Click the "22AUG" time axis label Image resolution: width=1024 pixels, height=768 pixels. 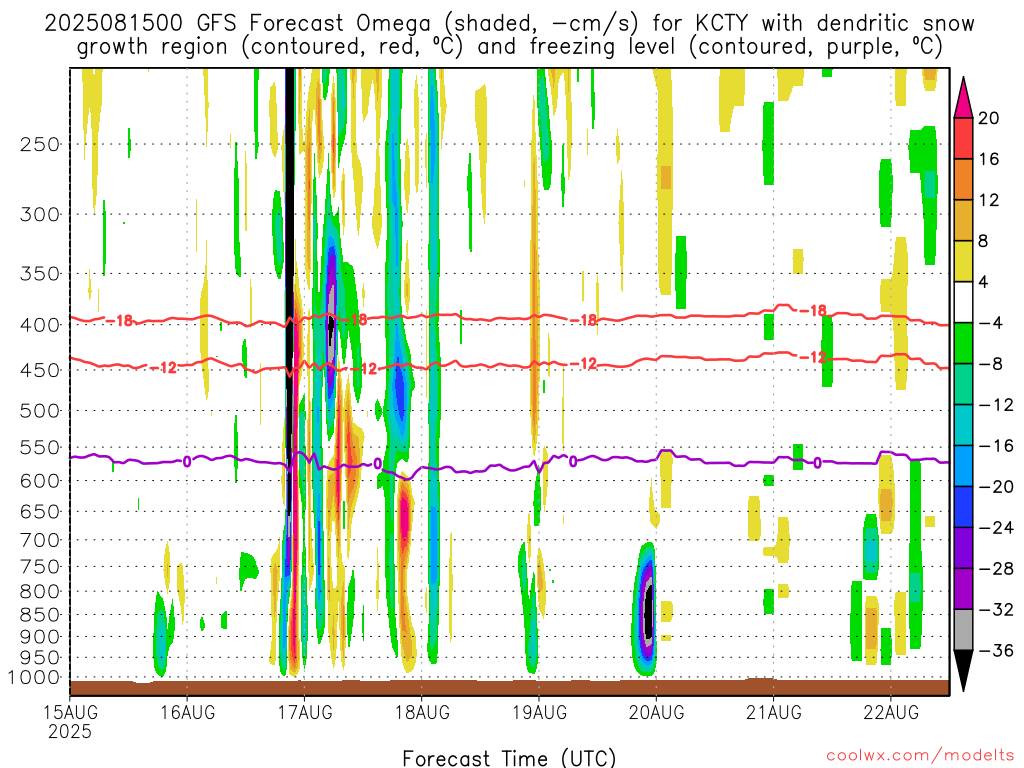click(891, 712)
